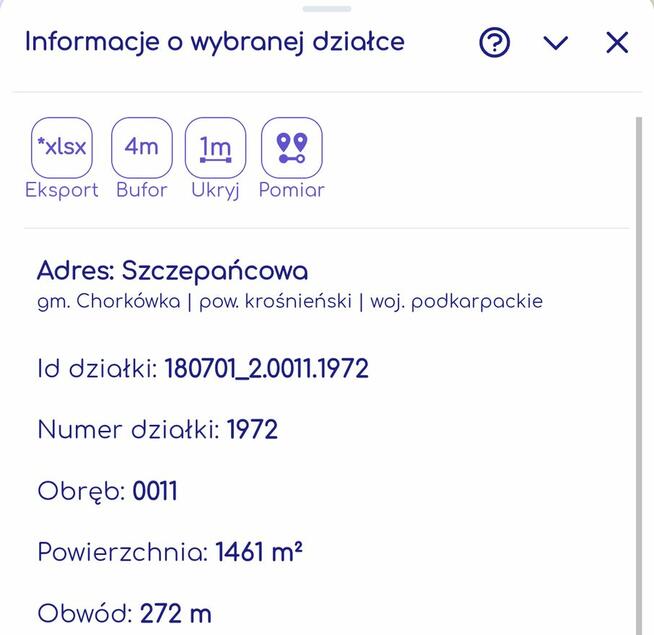
Task: Select the address 'Adres: Szczepańcowa'
Action: click(x=173, y=270)
